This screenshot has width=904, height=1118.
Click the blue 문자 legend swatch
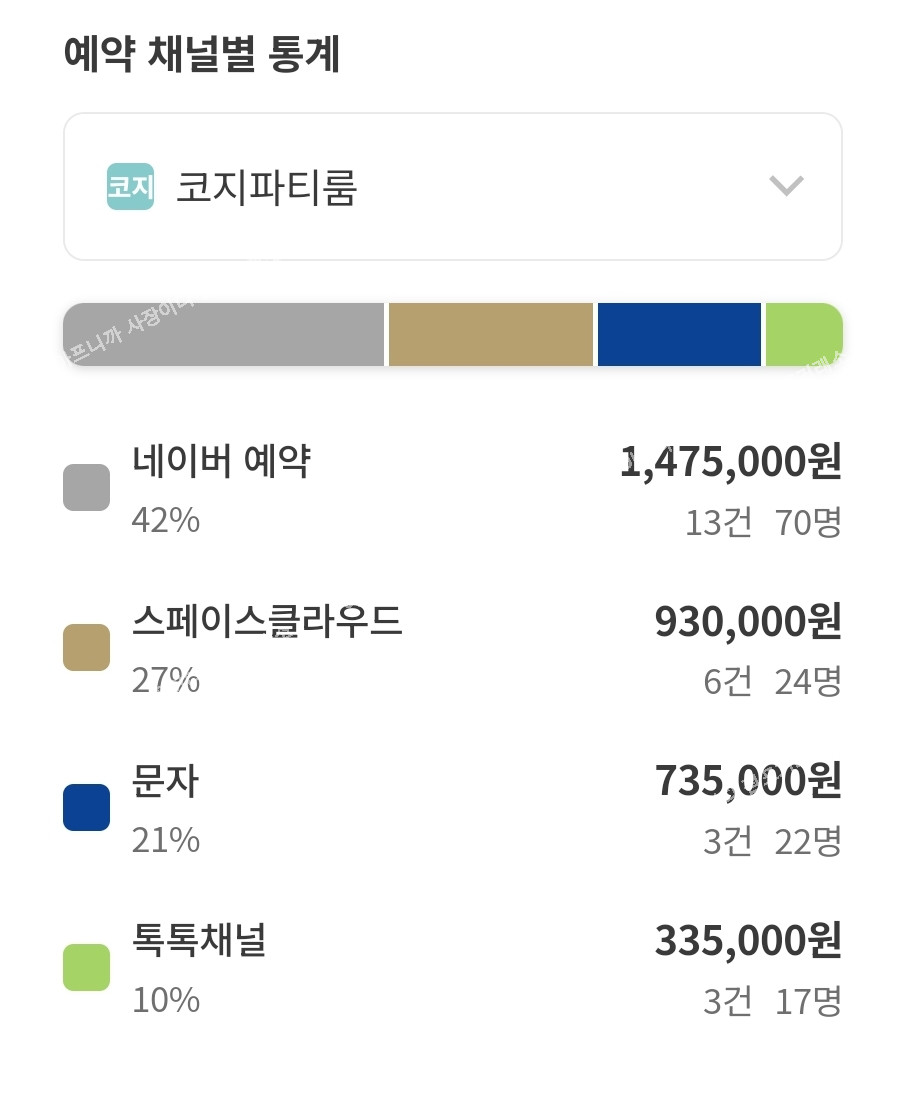pyautogui.click(x=87, y=808)
